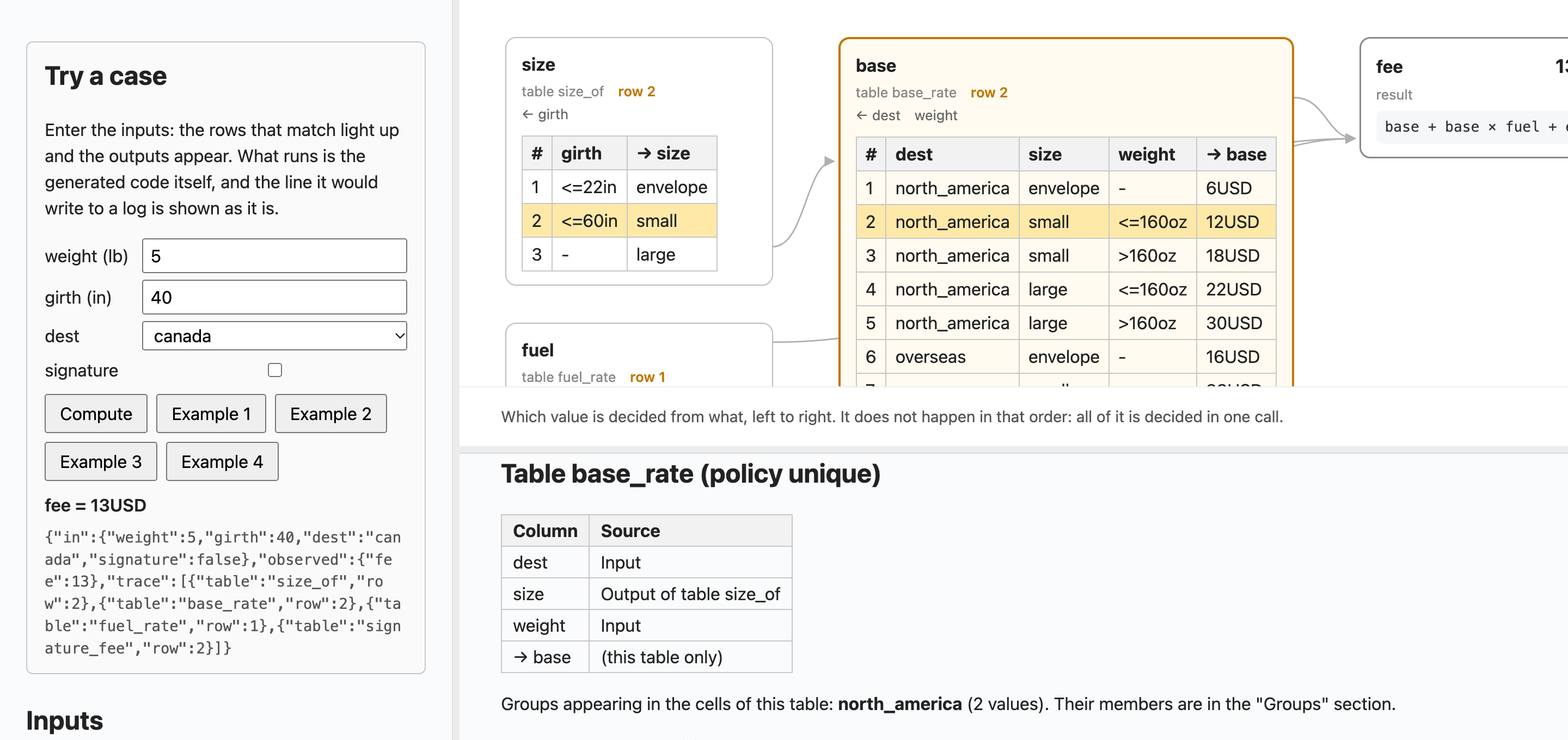Click the '→ base' column header
1568x740 pixels.
1236,155
